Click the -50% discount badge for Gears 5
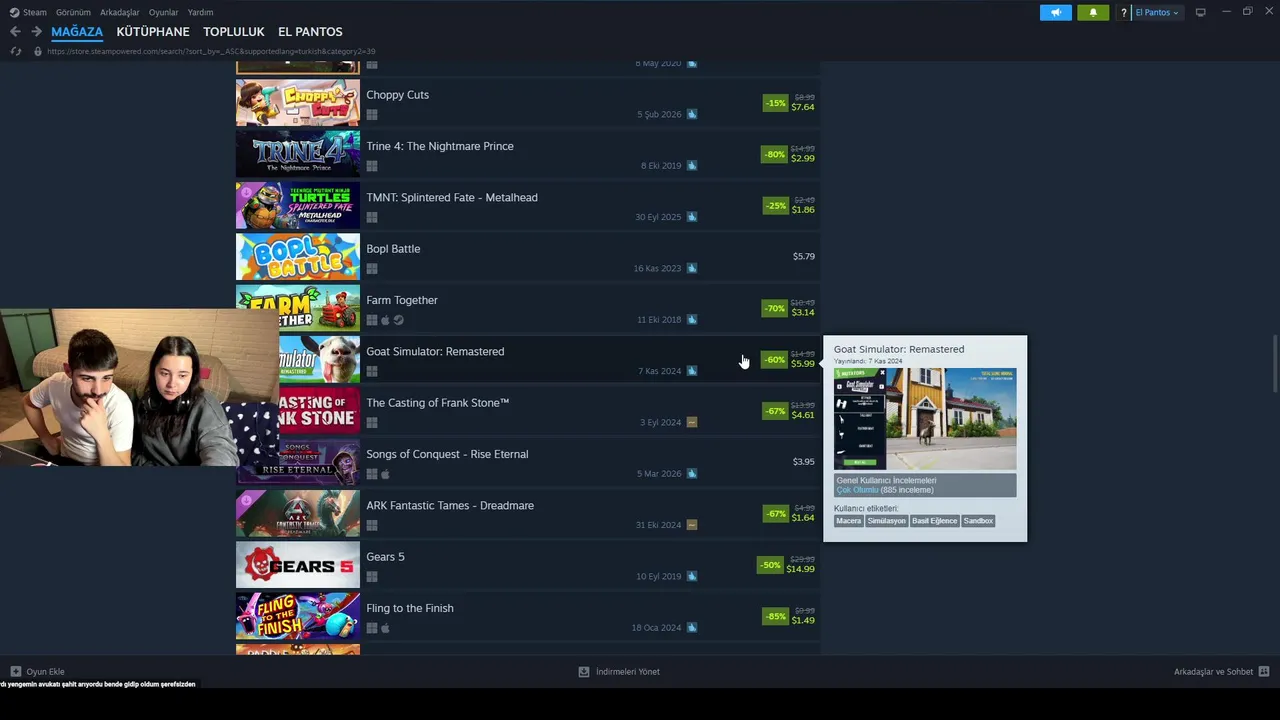This screenshot has width=1280, height=720. pos(771,565)
